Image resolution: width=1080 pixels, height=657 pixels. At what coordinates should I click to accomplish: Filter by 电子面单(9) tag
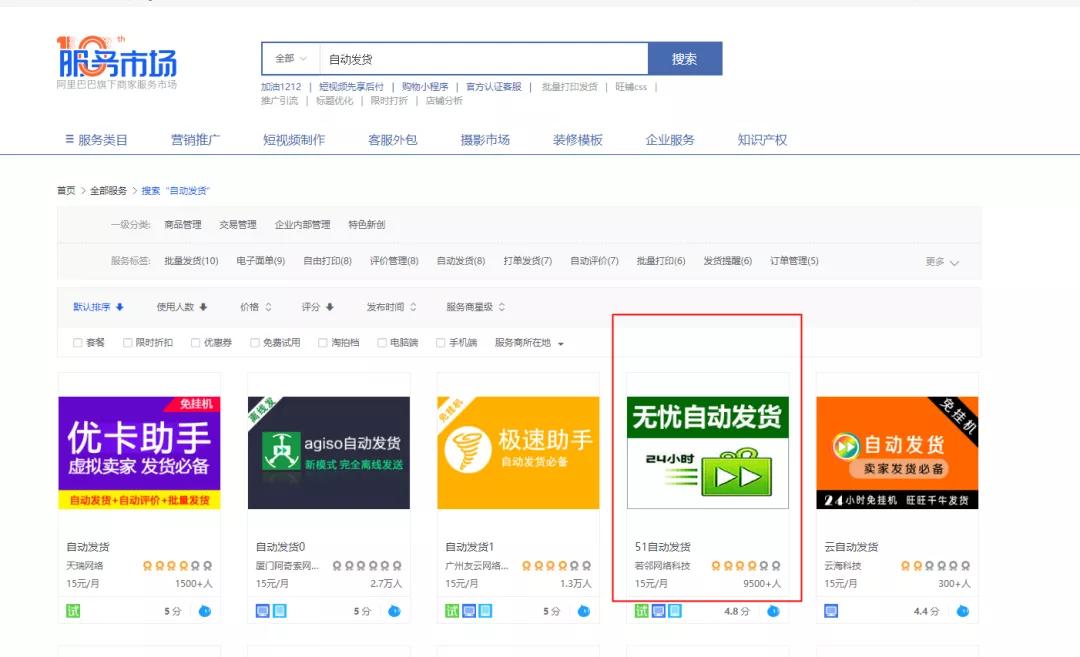(x=260, y=261)
